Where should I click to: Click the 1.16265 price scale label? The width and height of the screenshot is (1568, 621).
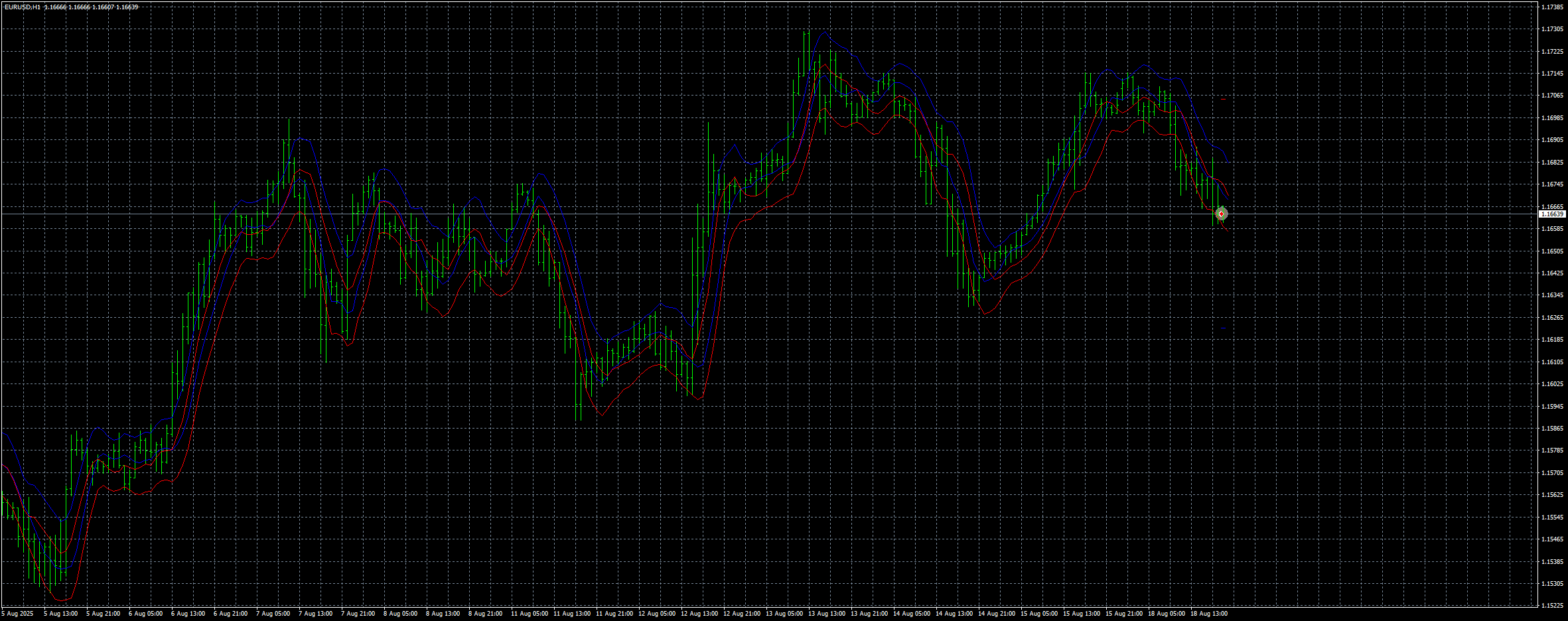(x=1553, y=318)
